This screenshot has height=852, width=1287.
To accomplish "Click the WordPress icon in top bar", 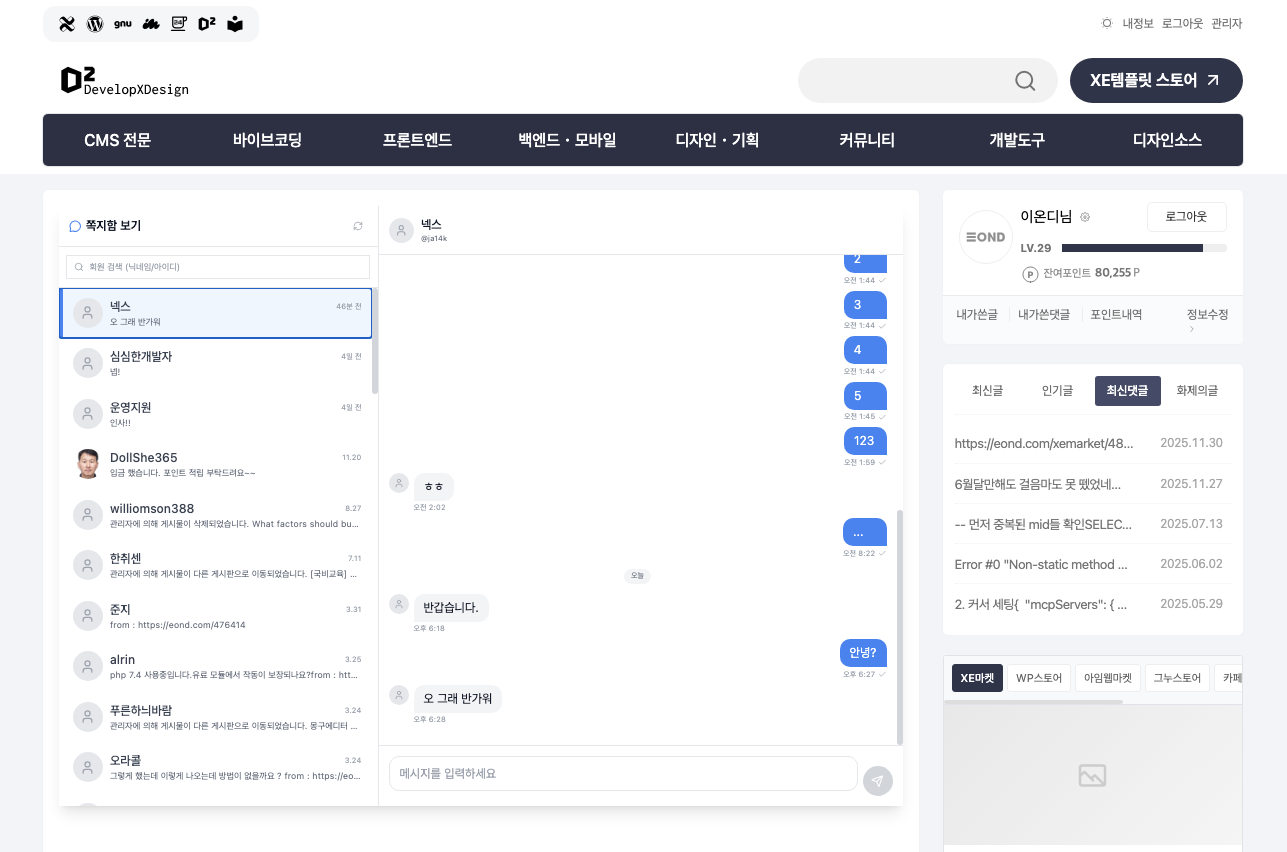I will click(95, 24).
